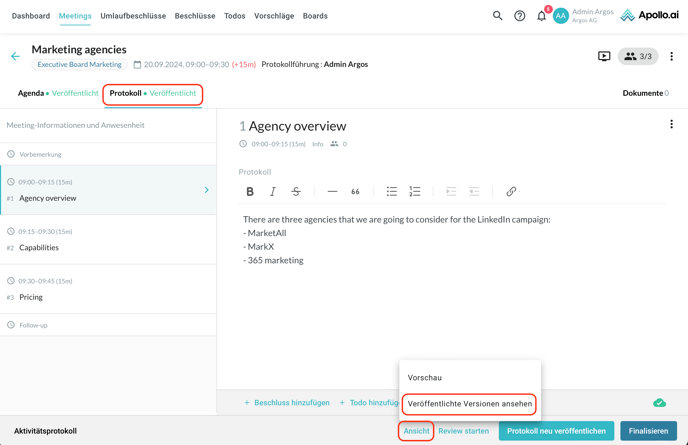Screen dimensions: 688x445
Task: Select agenda item #2 Capabilities
Action: 39,247
